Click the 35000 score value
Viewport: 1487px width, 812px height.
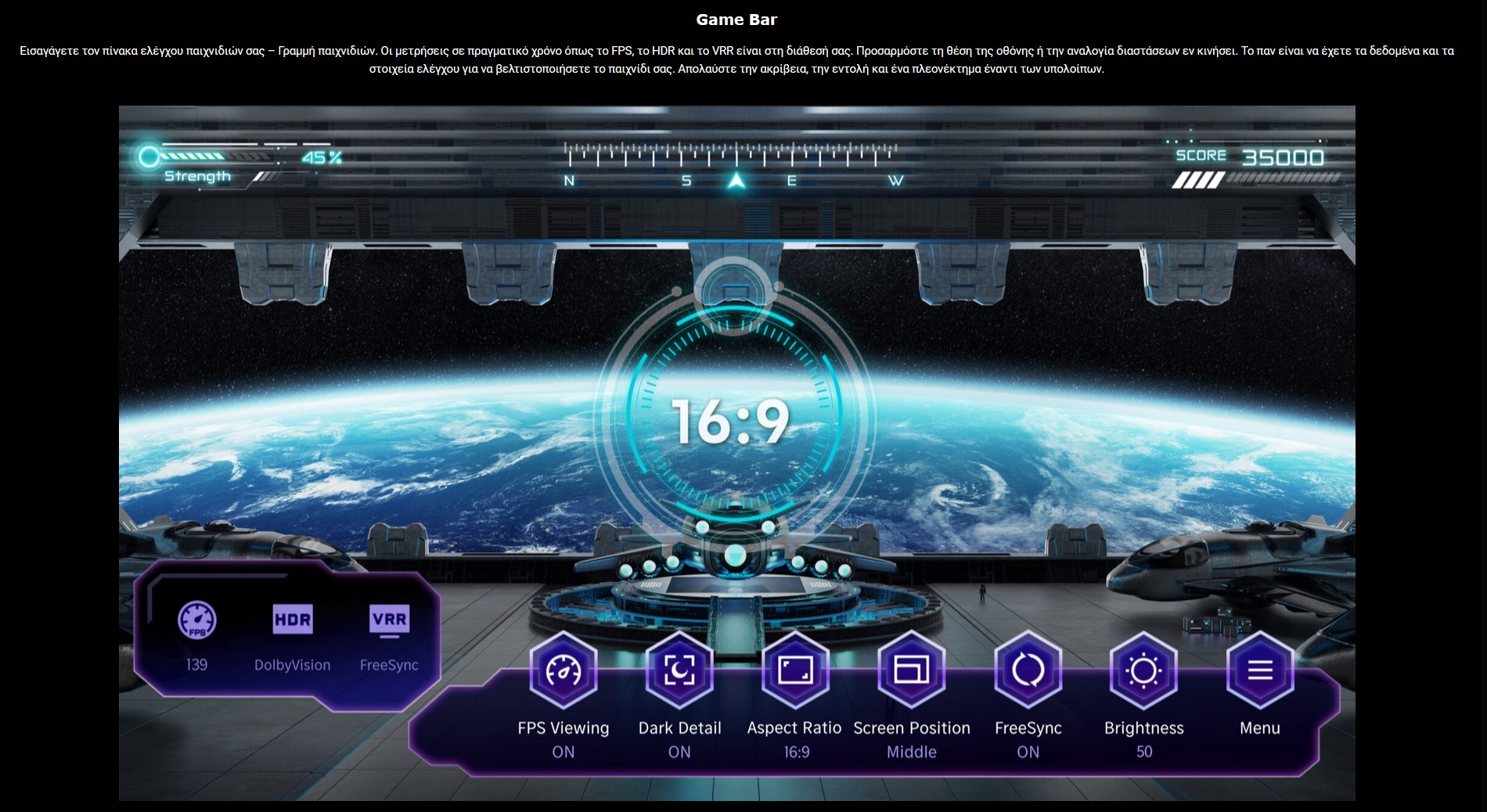point(1283,157)
